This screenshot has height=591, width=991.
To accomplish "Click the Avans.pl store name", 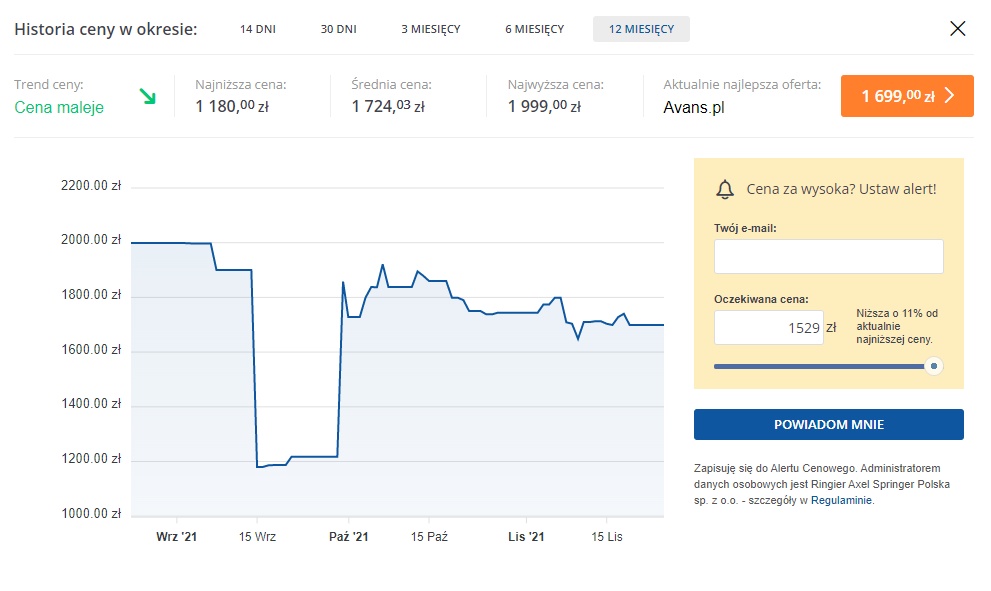I will point(694,107).
